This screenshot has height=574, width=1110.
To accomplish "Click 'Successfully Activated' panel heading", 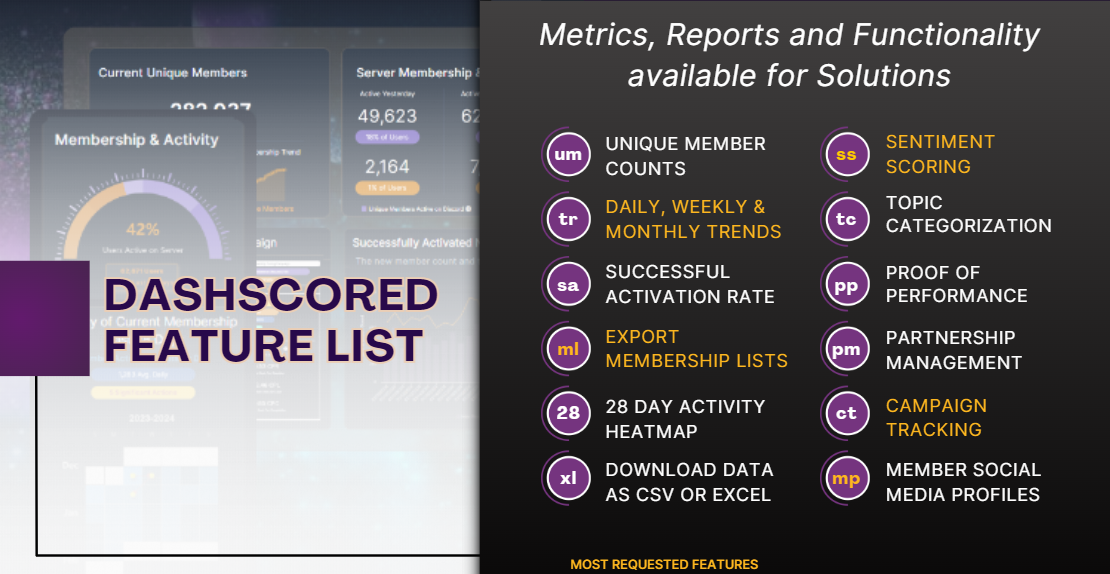I will [x=416, y=243].
